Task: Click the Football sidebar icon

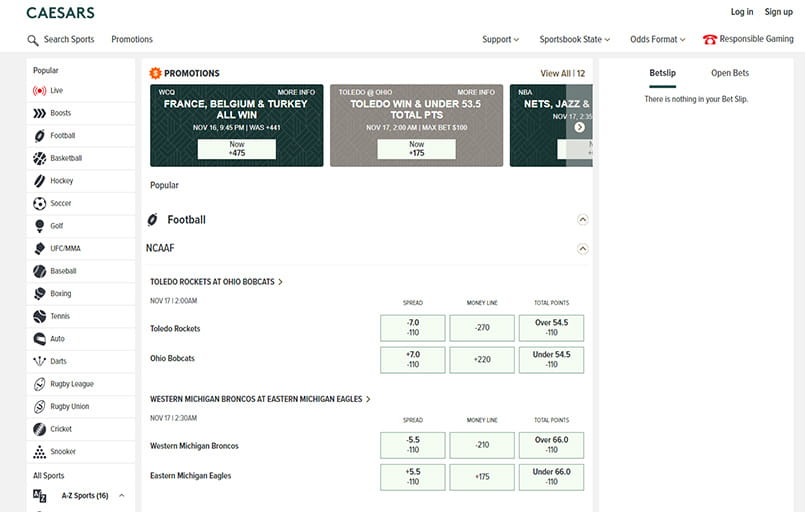Action: tap(40, 136)
